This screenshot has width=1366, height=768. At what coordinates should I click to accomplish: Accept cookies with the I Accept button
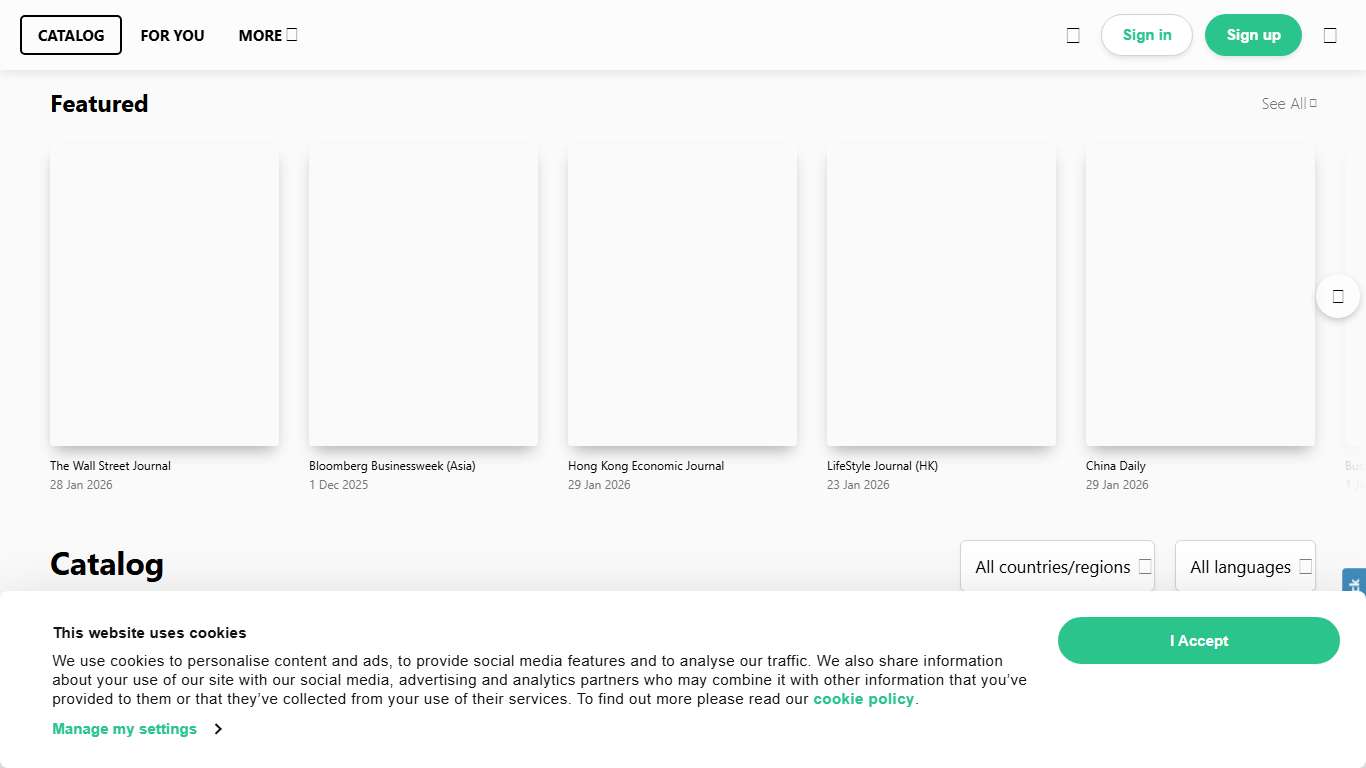[1198, 641]
